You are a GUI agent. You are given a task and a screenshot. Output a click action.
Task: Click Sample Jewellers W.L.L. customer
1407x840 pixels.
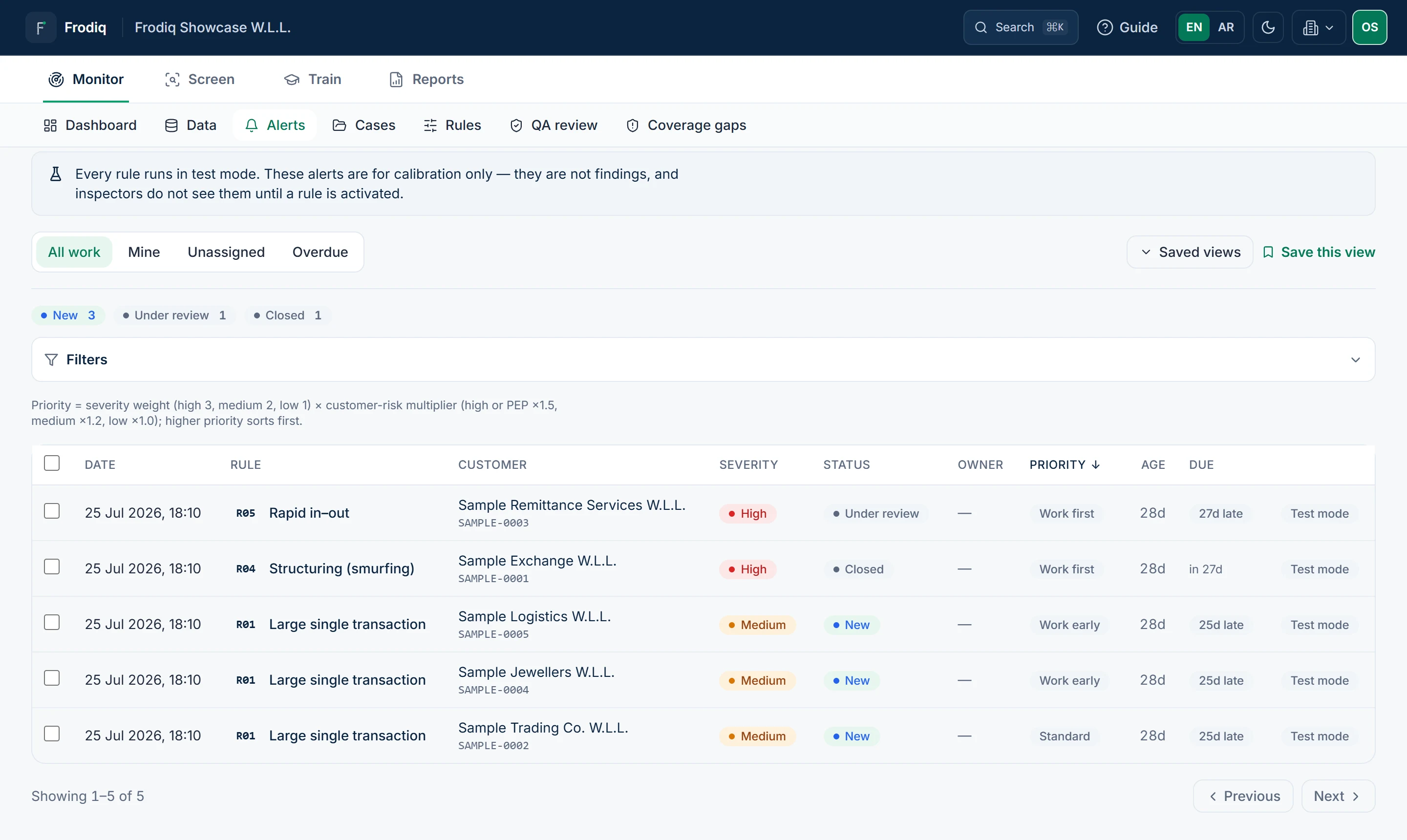click(x=536, y=672)
